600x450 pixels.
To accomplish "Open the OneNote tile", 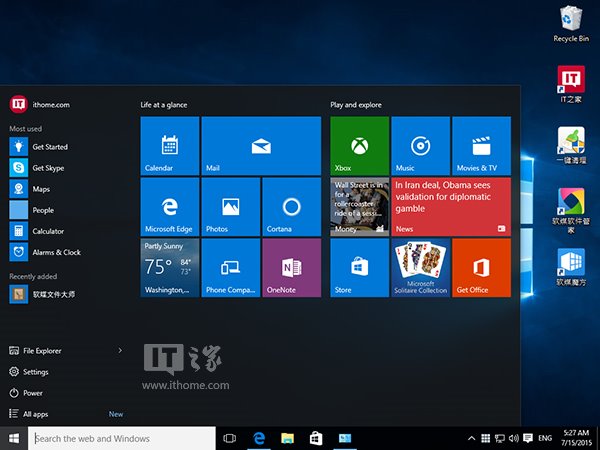I will (x=292, y=267).
